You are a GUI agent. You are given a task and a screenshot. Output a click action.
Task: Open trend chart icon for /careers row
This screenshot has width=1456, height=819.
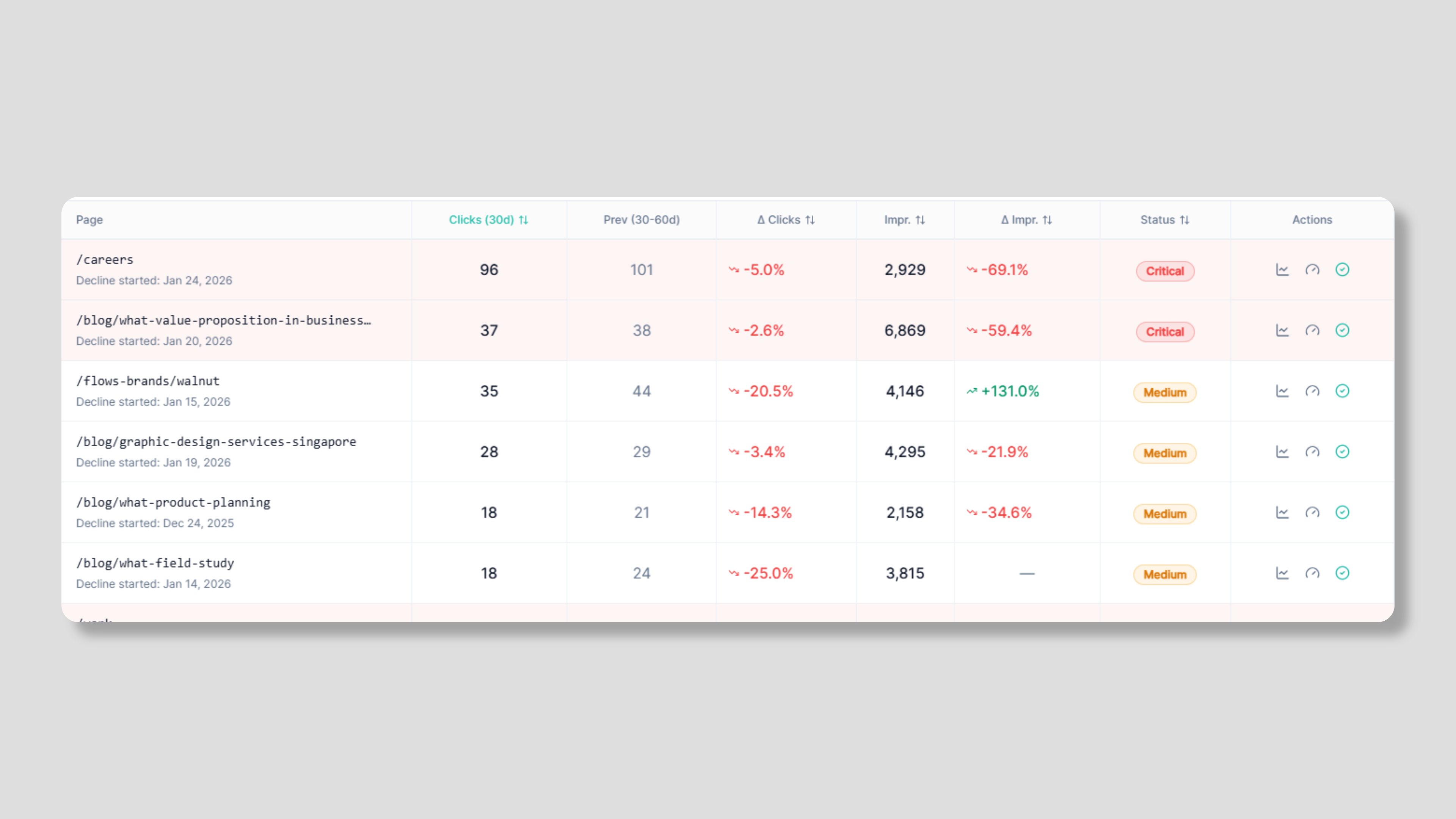point(1282,270)
